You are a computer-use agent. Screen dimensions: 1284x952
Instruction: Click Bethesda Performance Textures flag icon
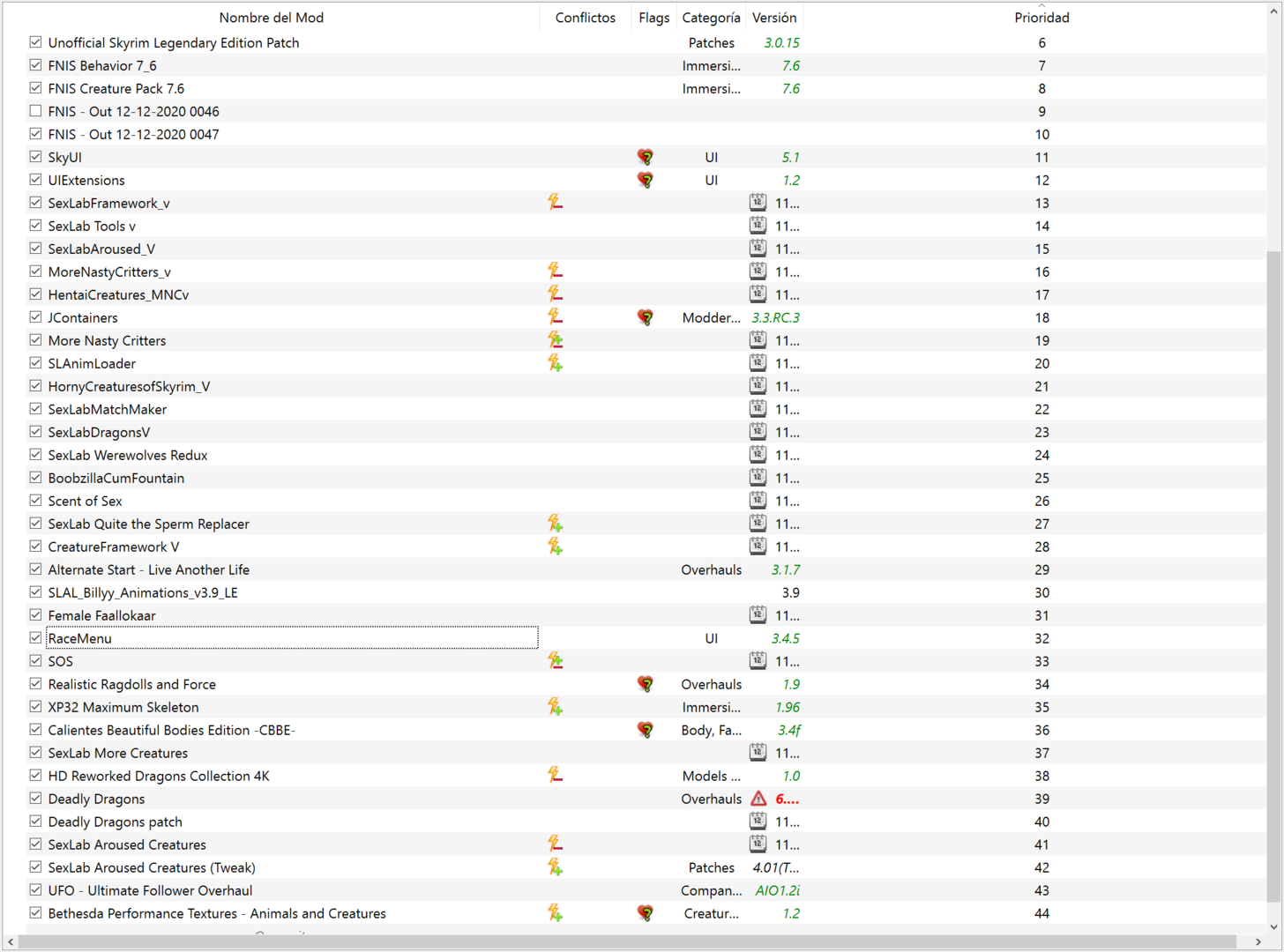point(646,913)
